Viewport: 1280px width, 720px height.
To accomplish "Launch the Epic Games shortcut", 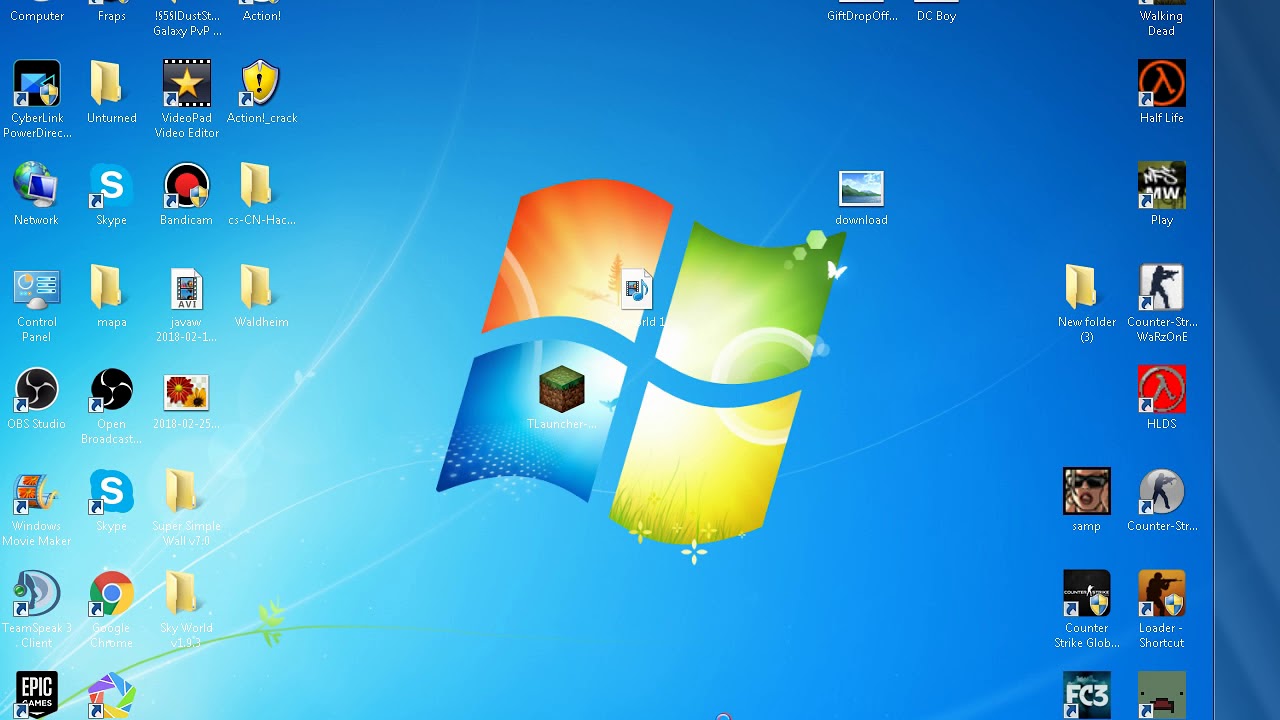I will point(37,695).
